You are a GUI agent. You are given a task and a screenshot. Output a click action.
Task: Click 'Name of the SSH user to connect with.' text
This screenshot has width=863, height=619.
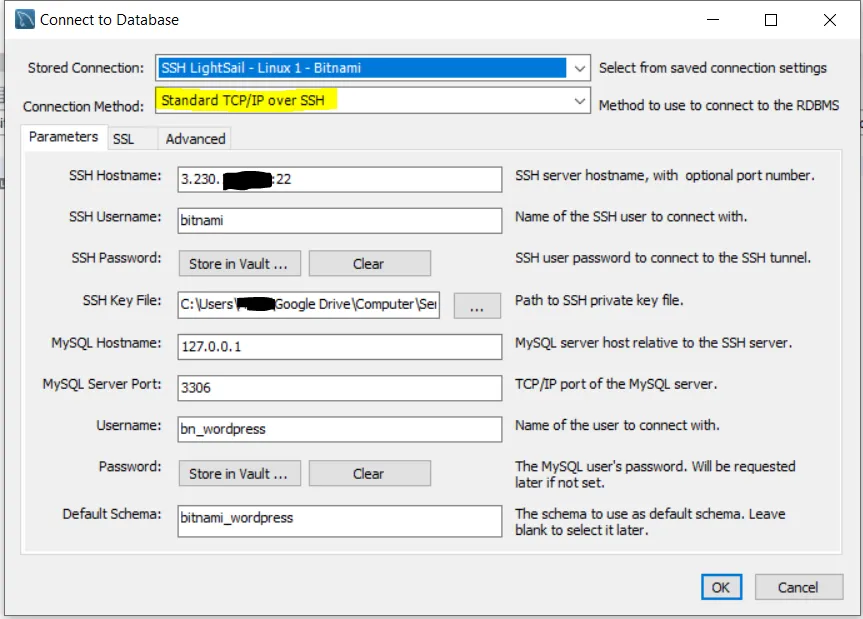point(631,217)
